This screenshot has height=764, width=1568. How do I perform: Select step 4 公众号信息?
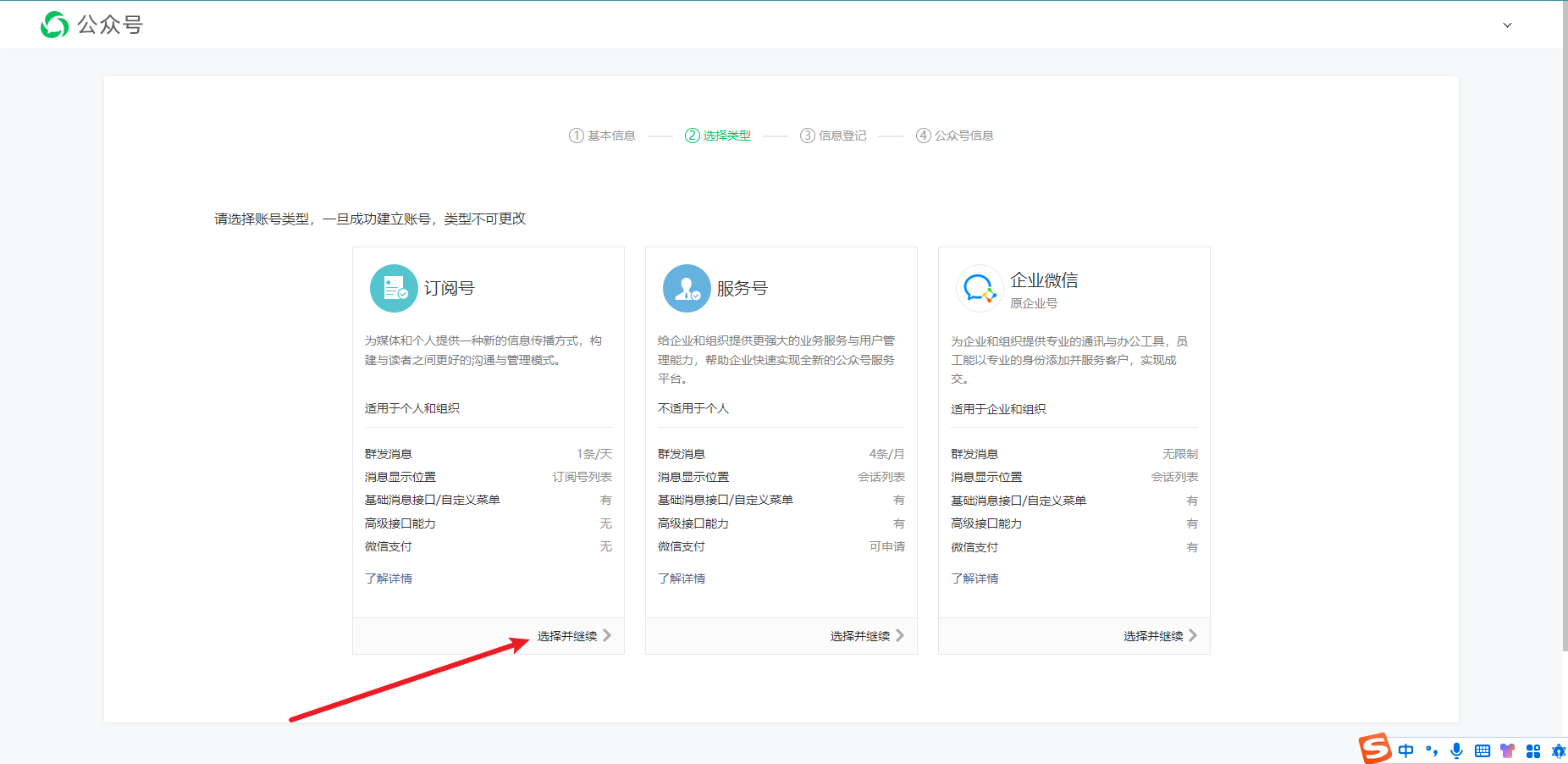[955, 136]
